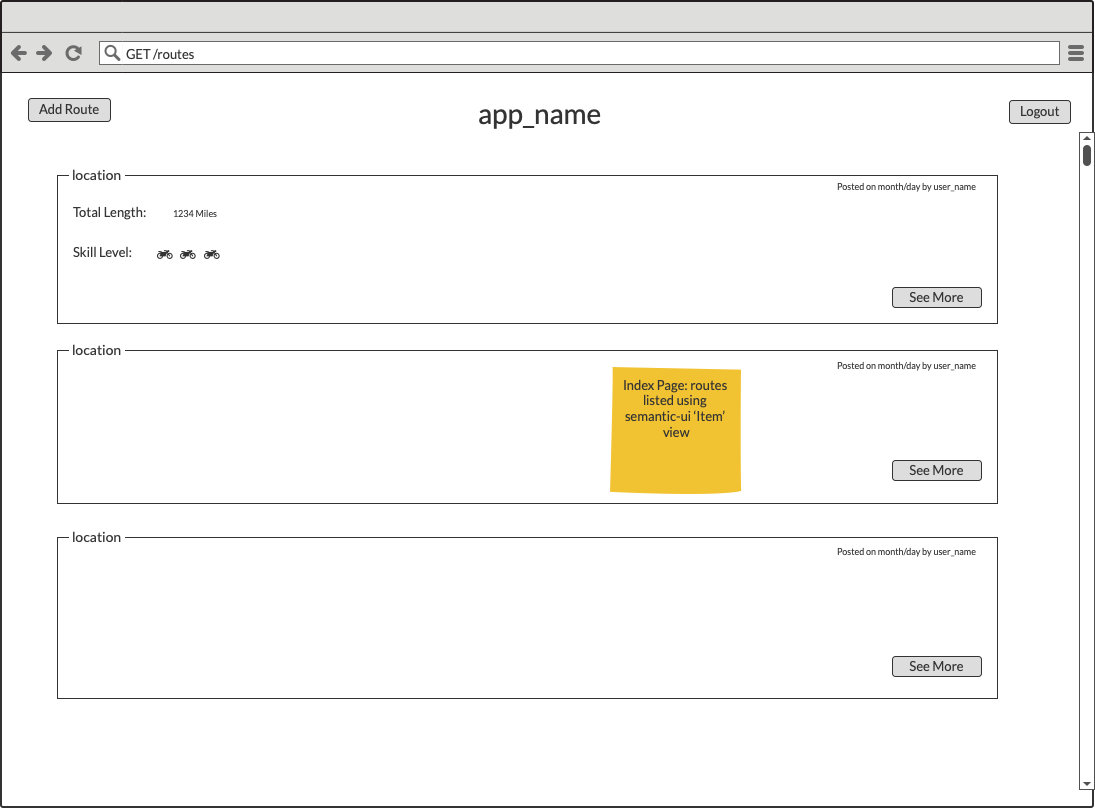Image resolution: width=1095 pixels, height=808 pixels.
Task: Click the browser back arrow
Action: [x=19, y=53]
